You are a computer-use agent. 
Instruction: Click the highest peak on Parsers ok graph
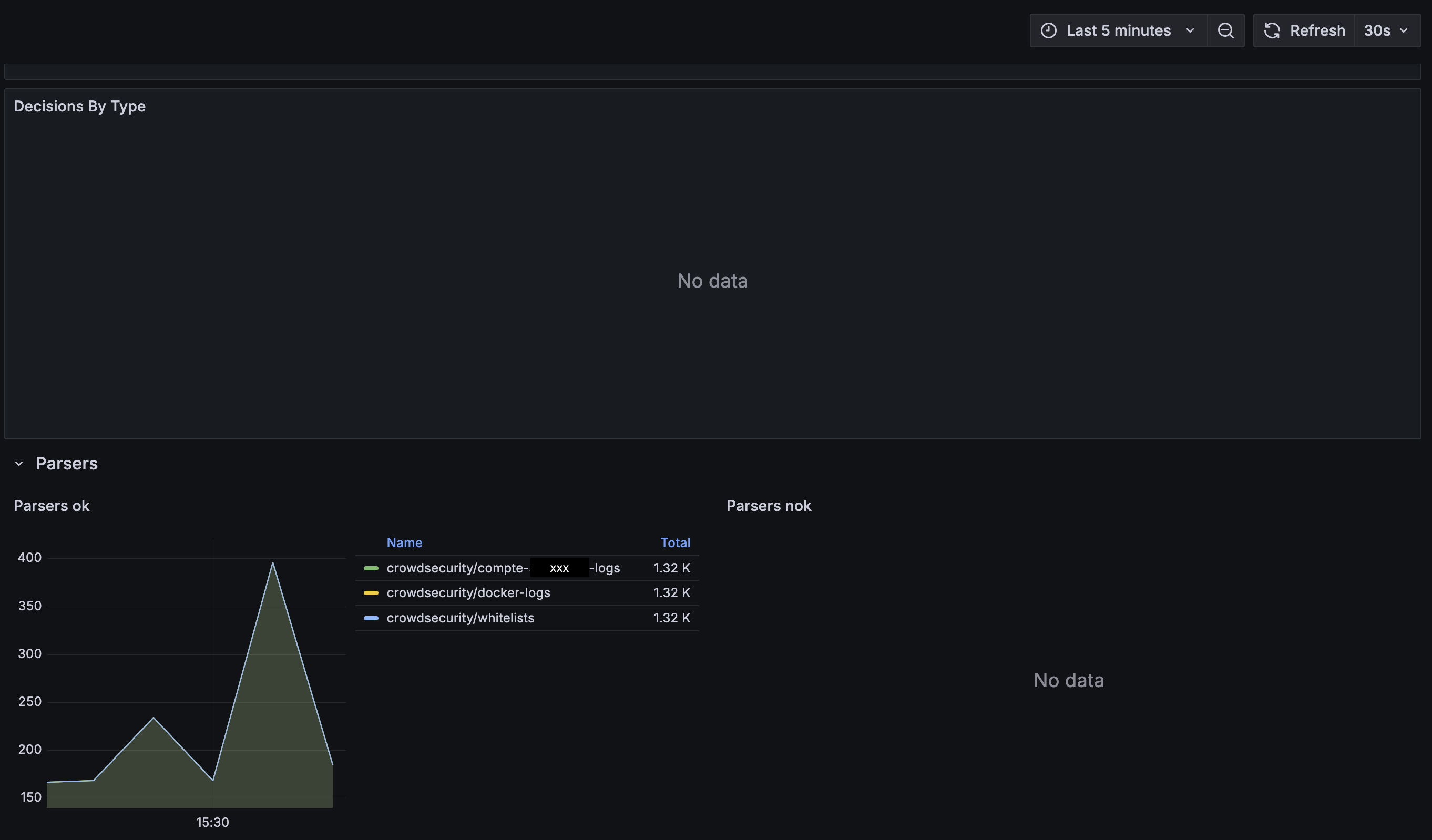(x=273, y=562)
